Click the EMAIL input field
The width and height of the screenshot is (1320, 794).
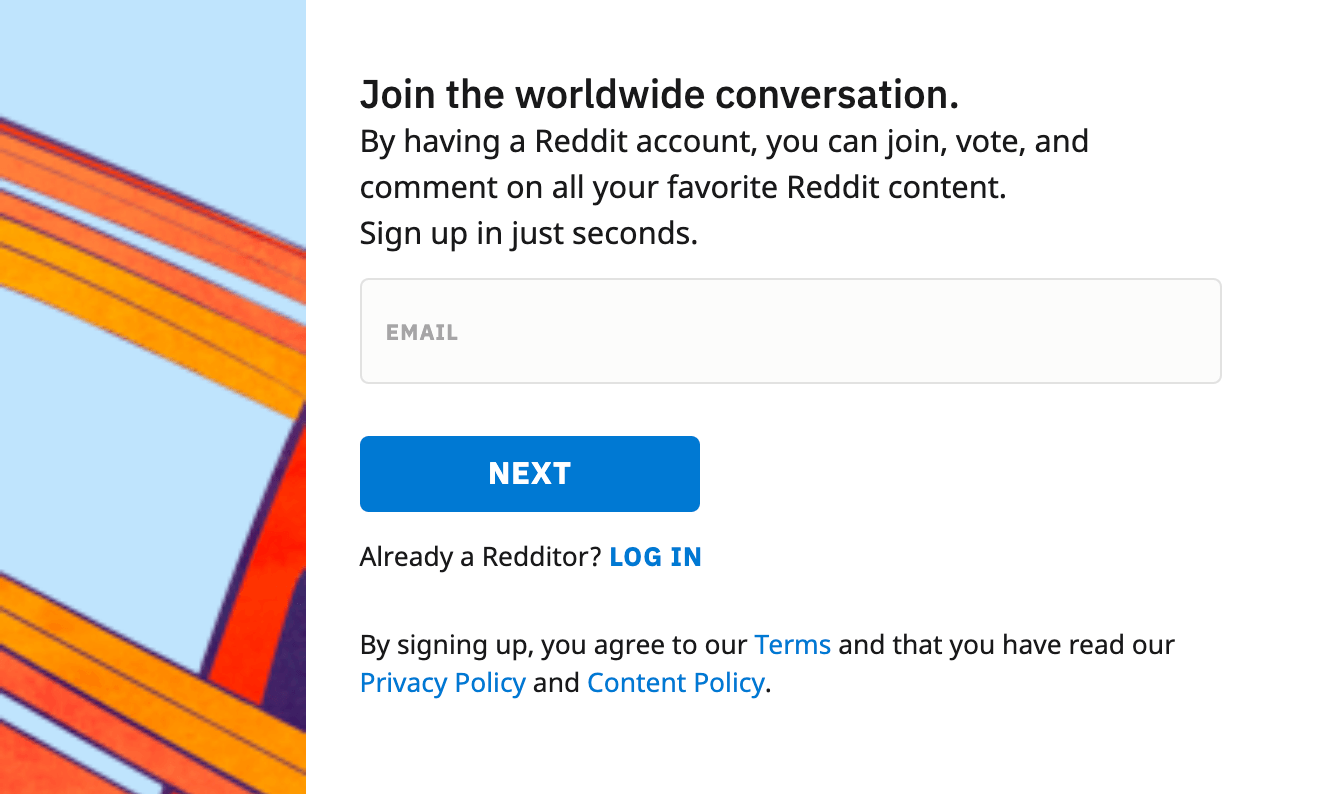point(790,331)
